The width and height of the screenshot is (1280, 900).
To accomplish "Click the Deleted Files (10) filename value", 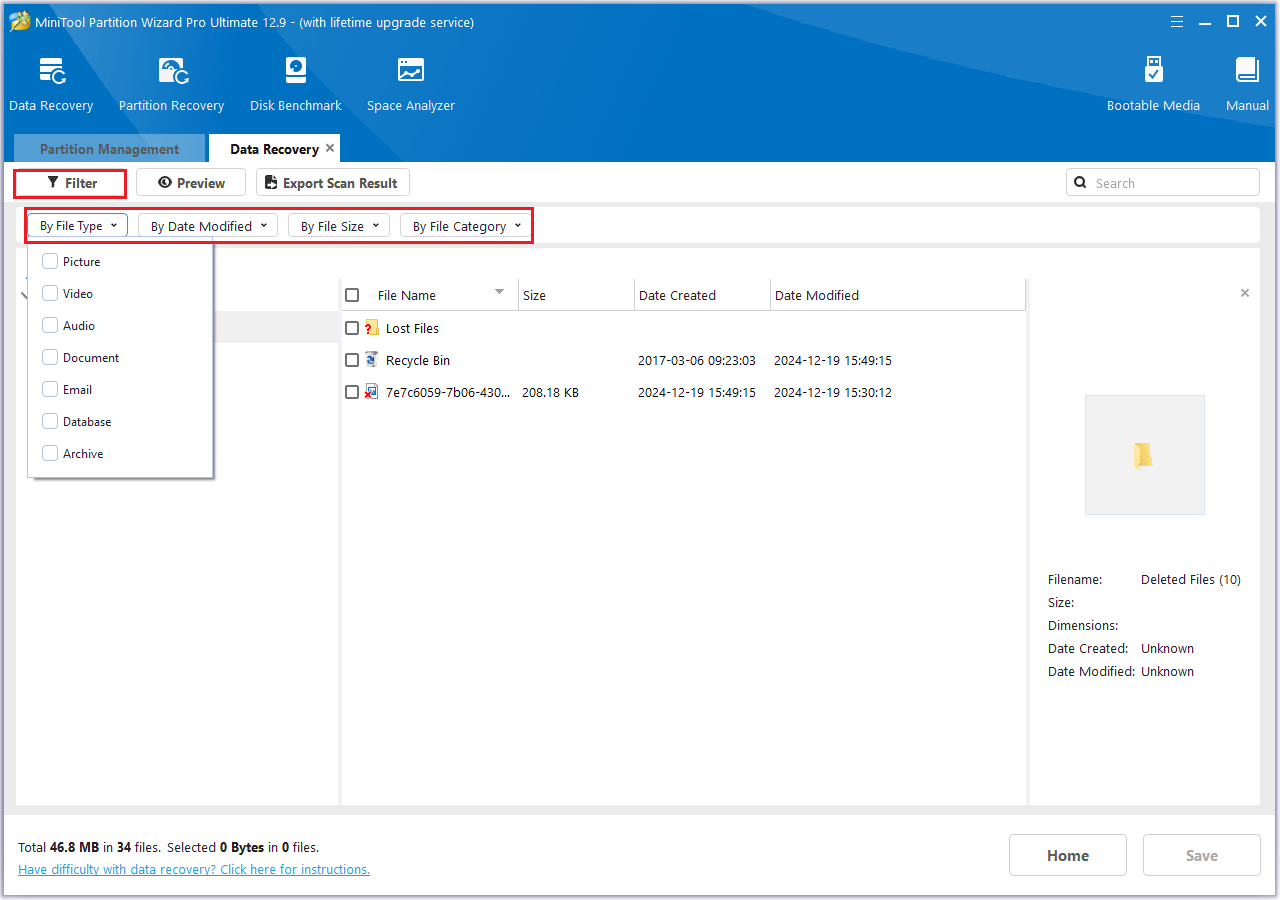I will click(1191, 579).
